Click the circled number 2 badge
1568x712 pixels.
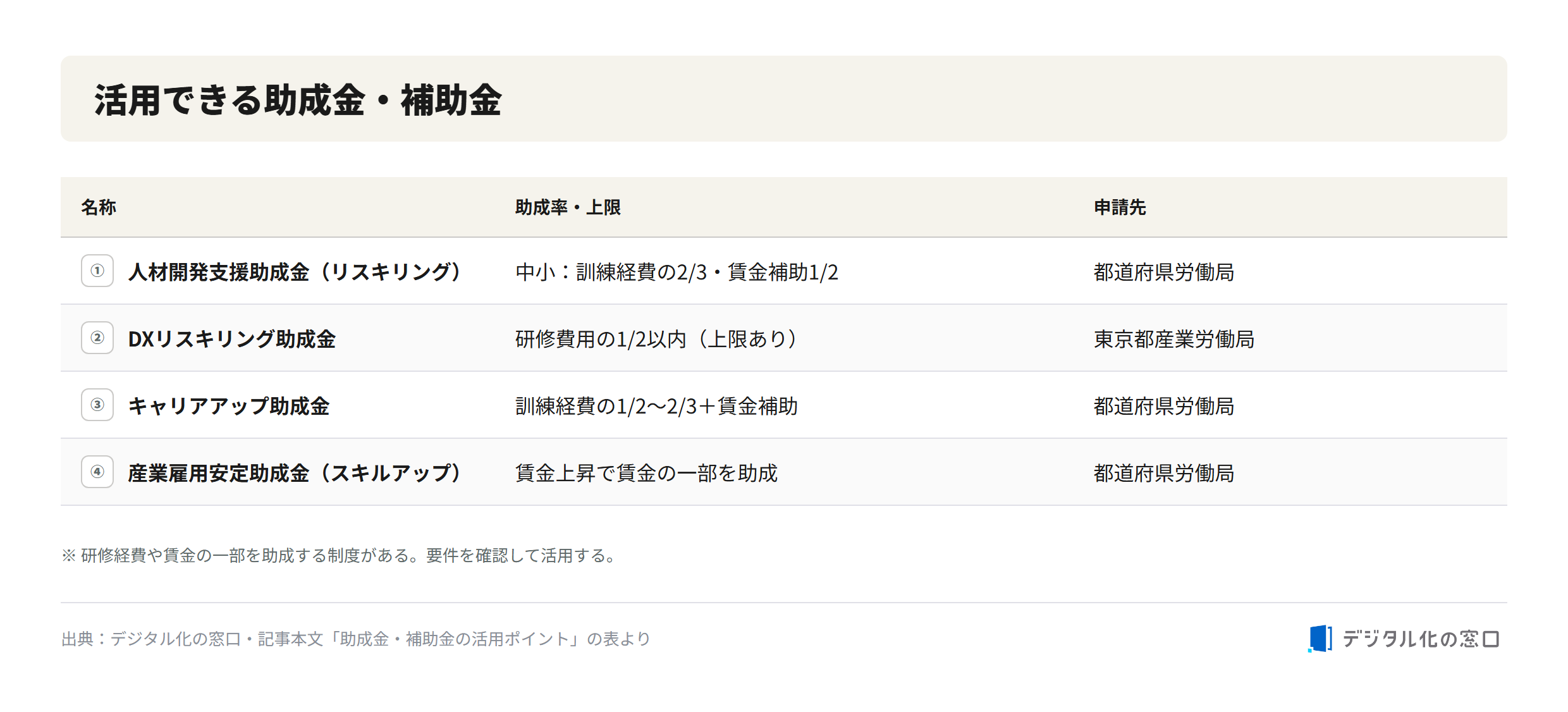coord(97,338)
